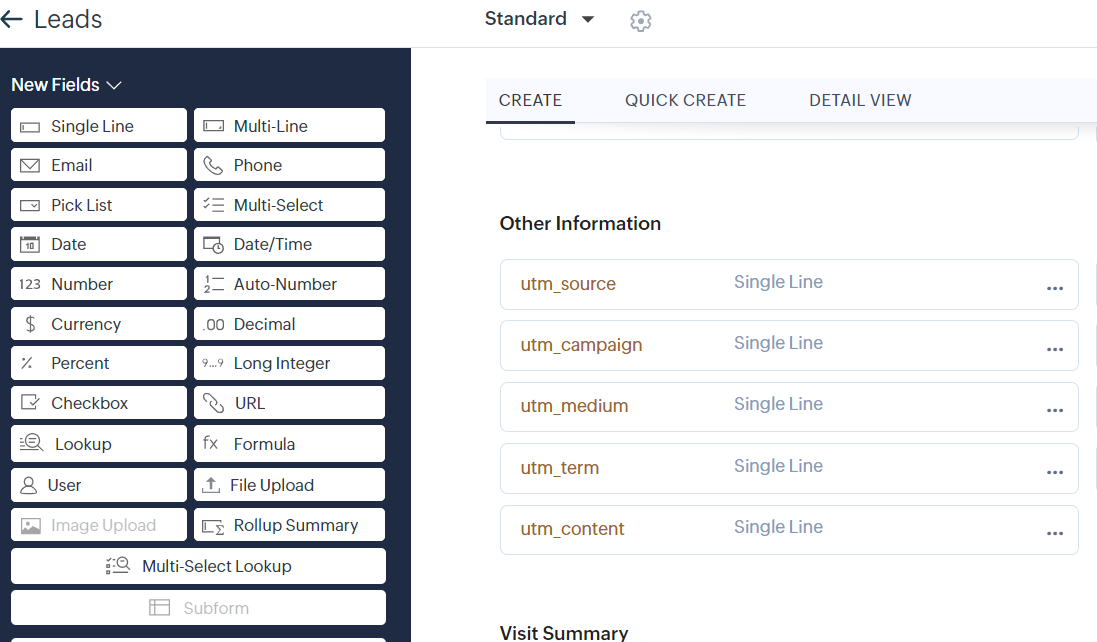The image size is (1097, 642).
Task: Collapse the New Fields section
Action: pyautogui.click(x=66, y=85)
